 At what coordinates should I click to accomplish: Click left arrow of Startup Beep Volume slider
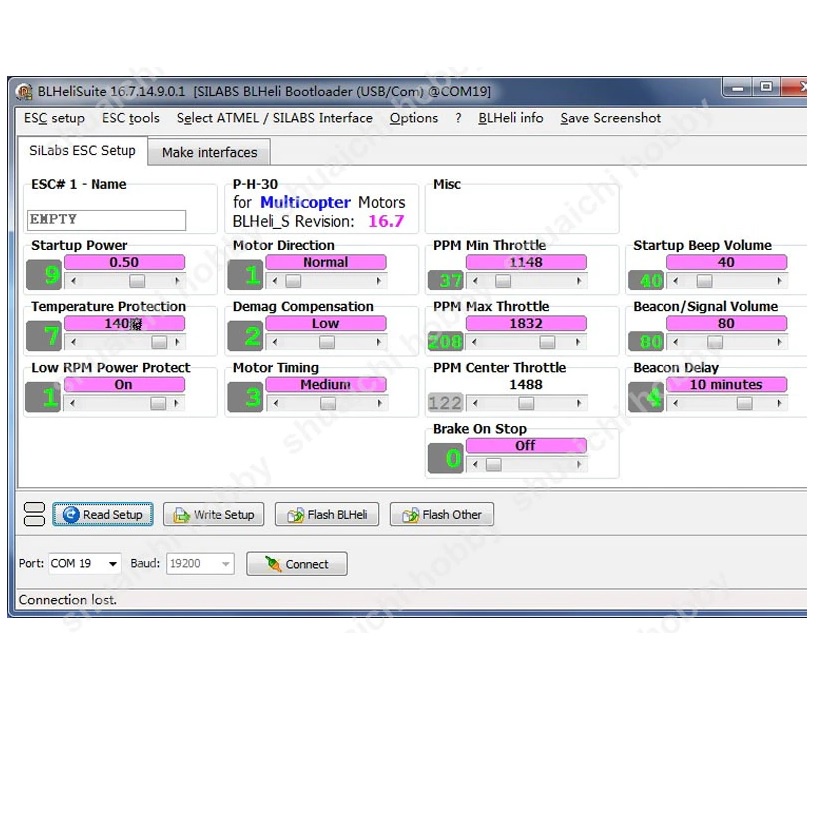click(676, 281)
